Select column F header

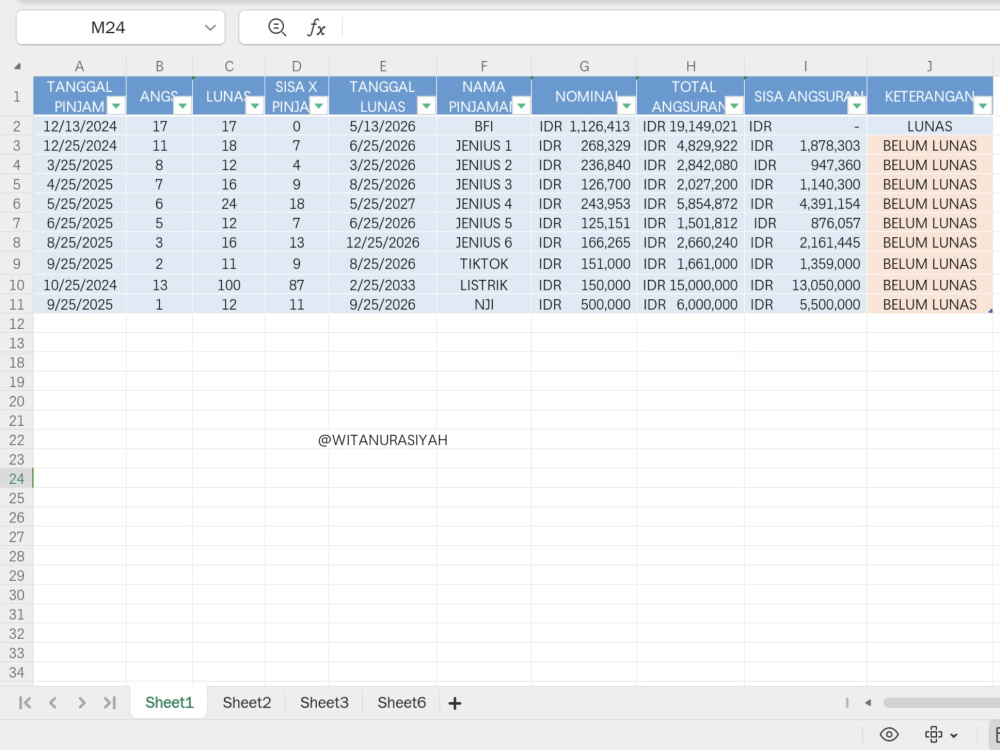coord(484,66)
